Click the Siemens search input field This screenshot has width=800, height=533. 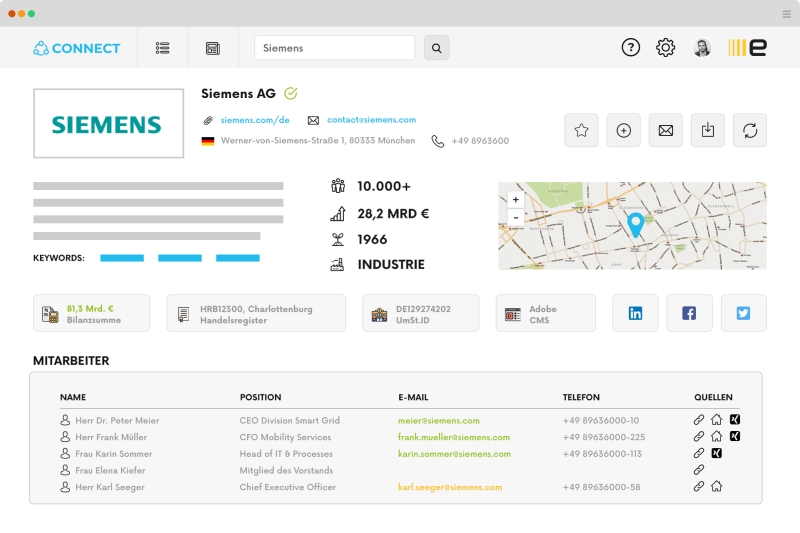coord(334,48)
